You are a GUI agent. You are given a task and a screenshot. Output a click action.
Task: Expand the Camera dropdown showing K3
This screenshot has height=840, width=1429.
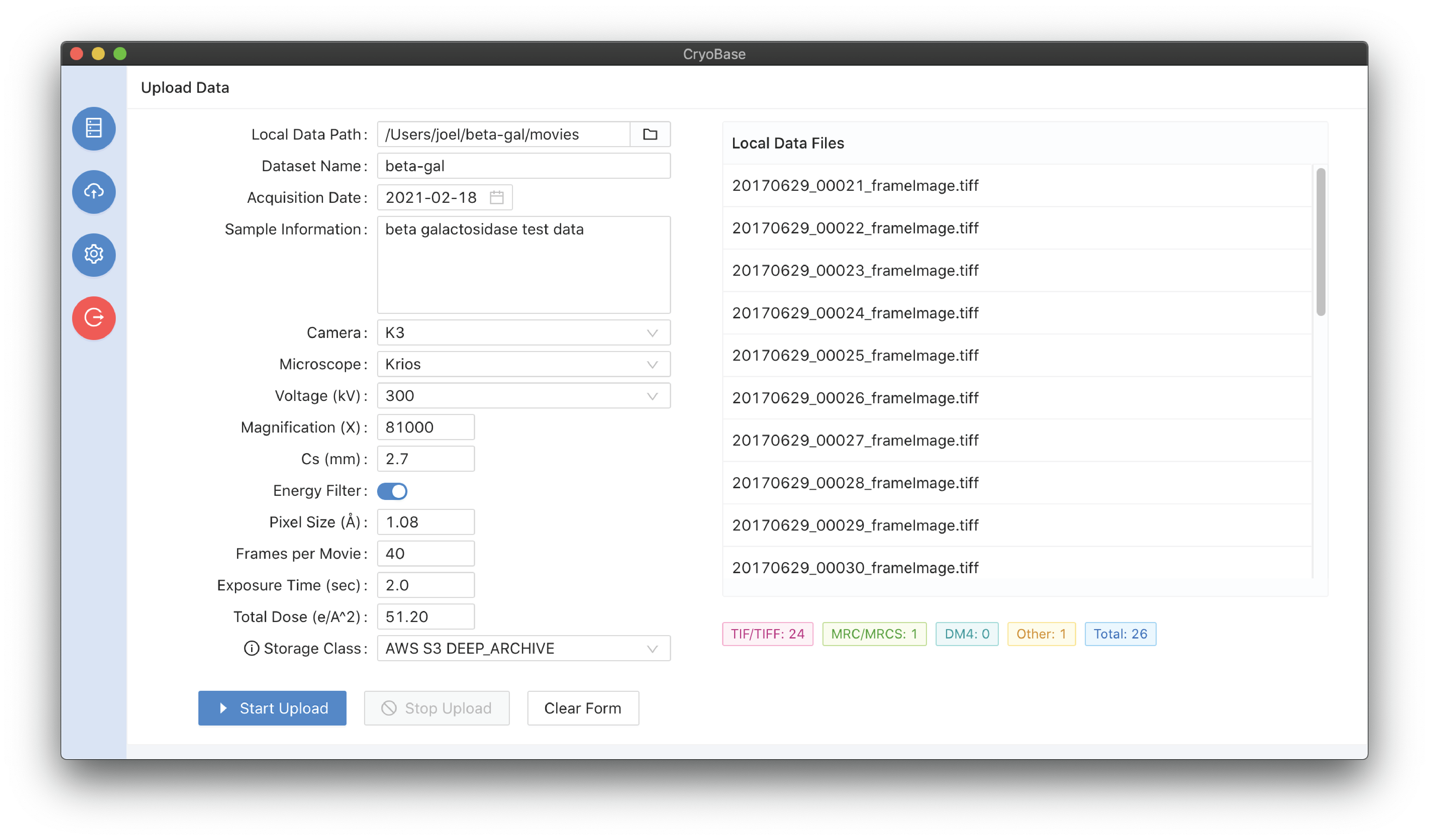point(523,332)
